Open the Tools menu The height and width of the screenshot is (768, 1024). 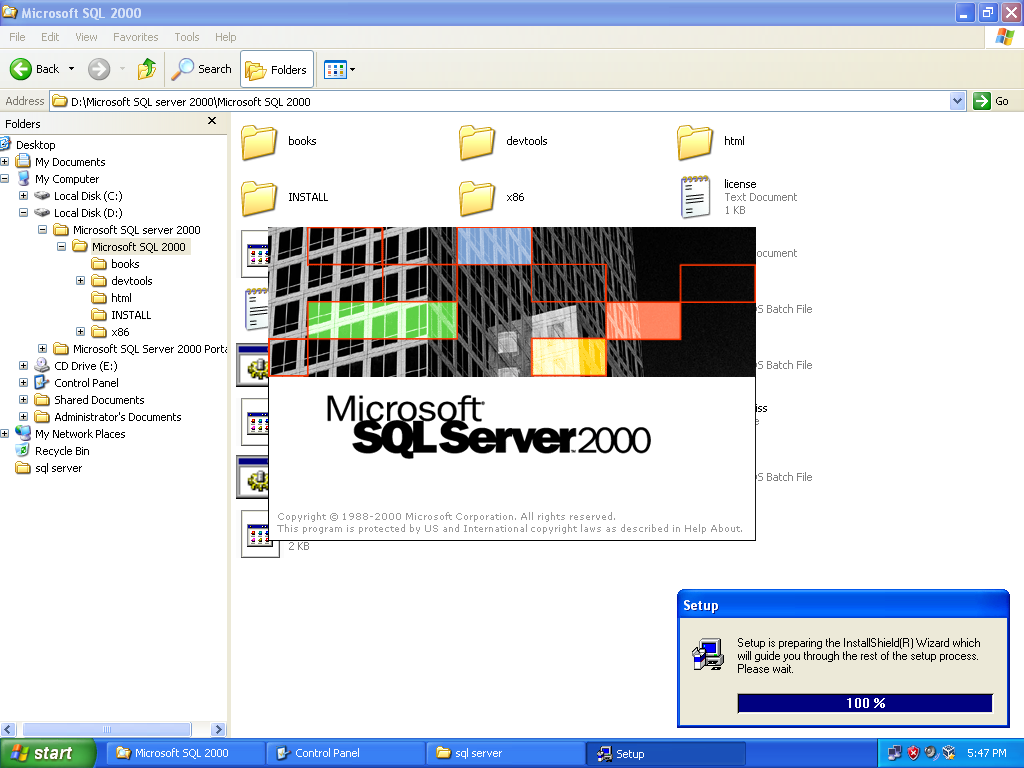coord(186,37)
